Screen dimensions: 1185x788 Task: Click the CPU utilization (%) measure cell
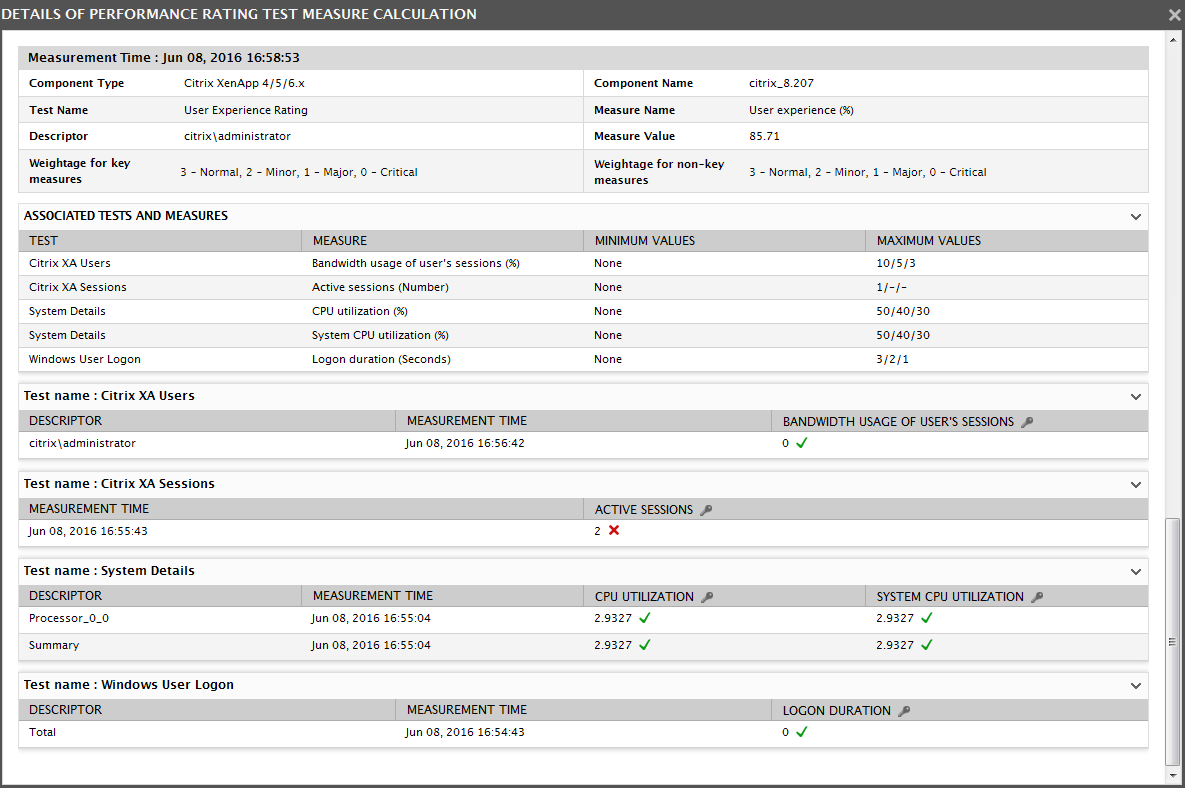pyautogui.click(x=360, y=311)
